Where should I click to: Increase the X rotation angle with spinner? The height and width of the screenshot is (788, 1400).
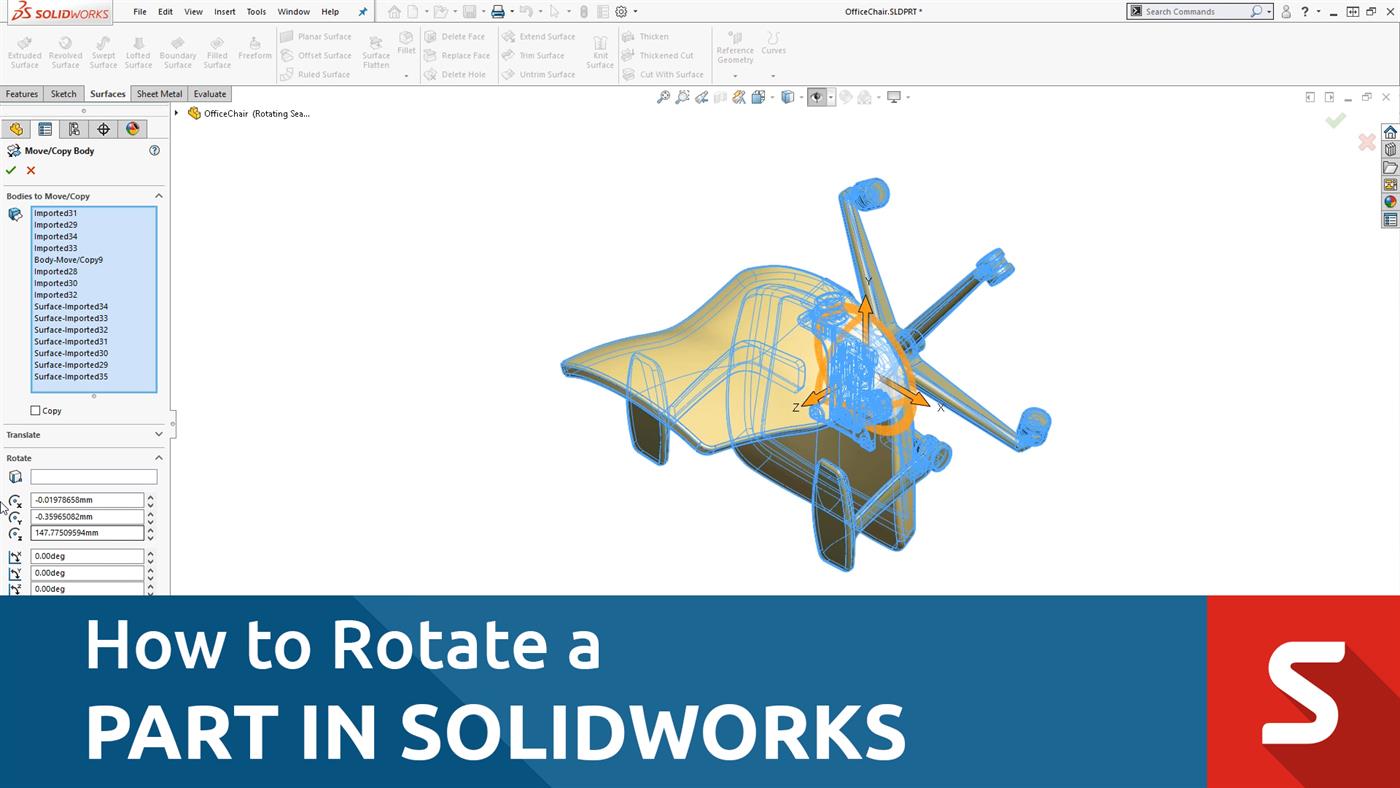(151, 553)
